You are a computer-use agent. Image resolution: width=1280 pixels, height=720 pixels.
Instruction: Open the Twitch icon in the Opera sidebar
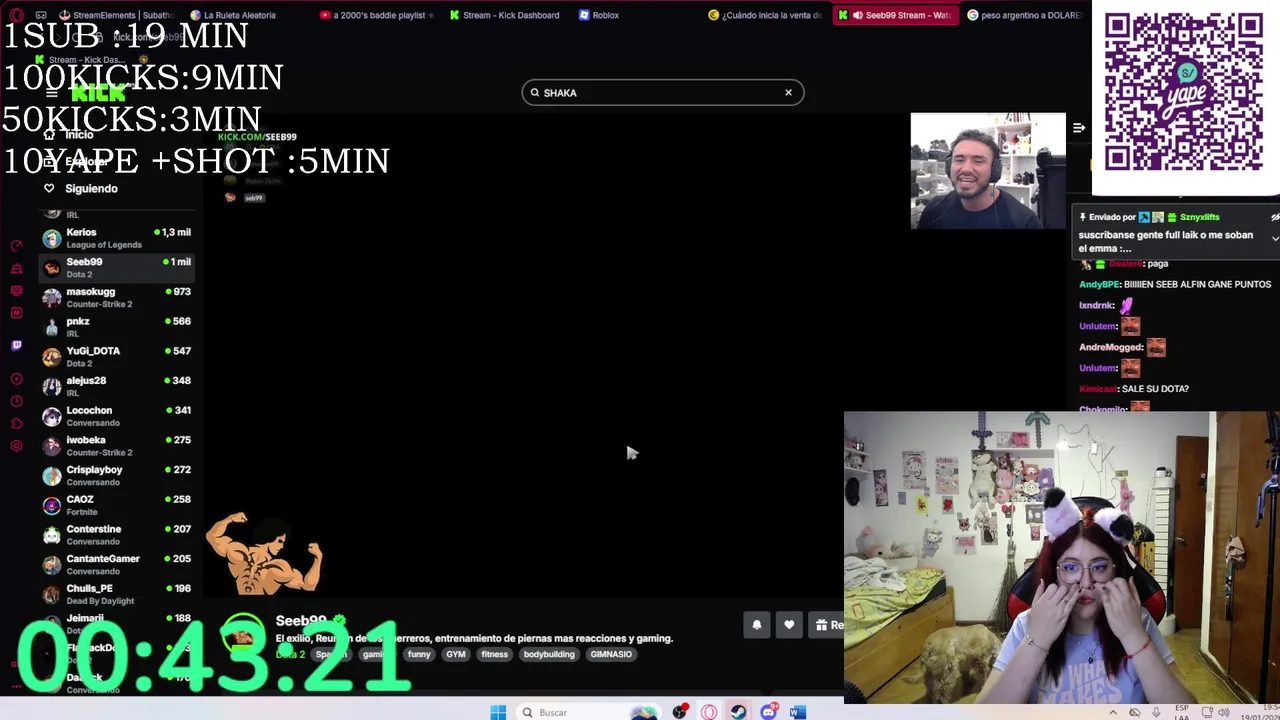coord(16,345)
